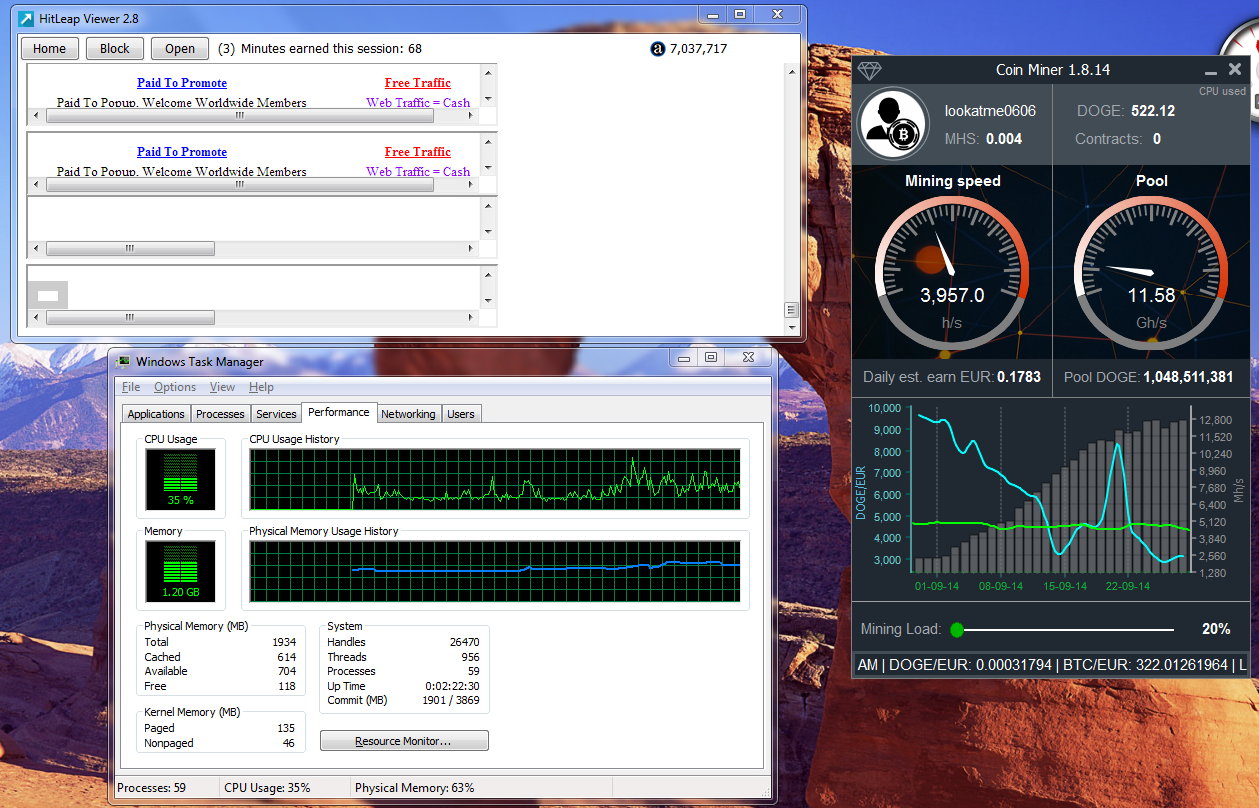Switch to the Users tab
Viewport: 1259px width, 808px height.
(461, 414)
